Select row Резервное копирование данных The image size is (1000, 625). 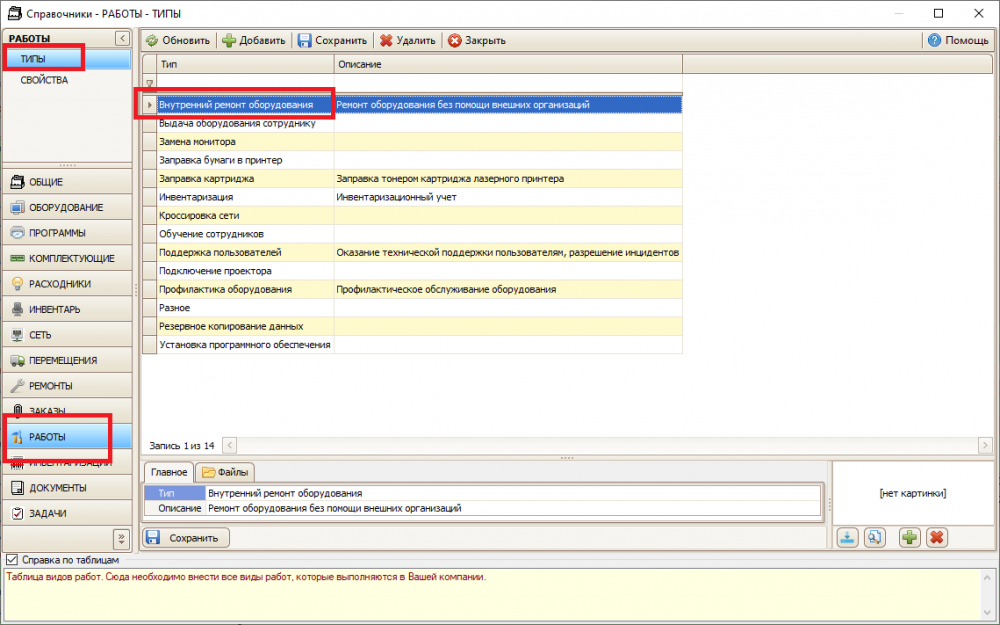412,327
